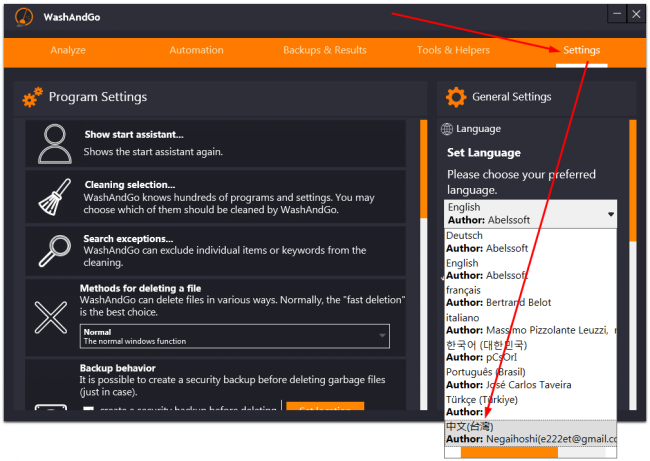Click the Set Language heading
The image size is (650, 461).
[x=484, y=153]
